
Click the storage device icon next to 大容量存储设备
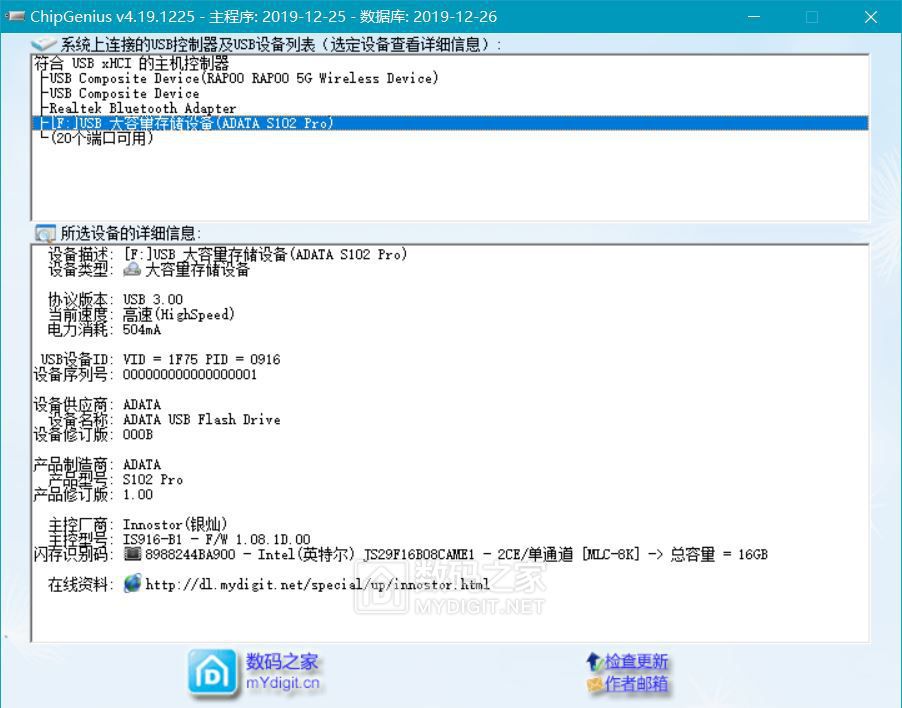tap(132, 269)
